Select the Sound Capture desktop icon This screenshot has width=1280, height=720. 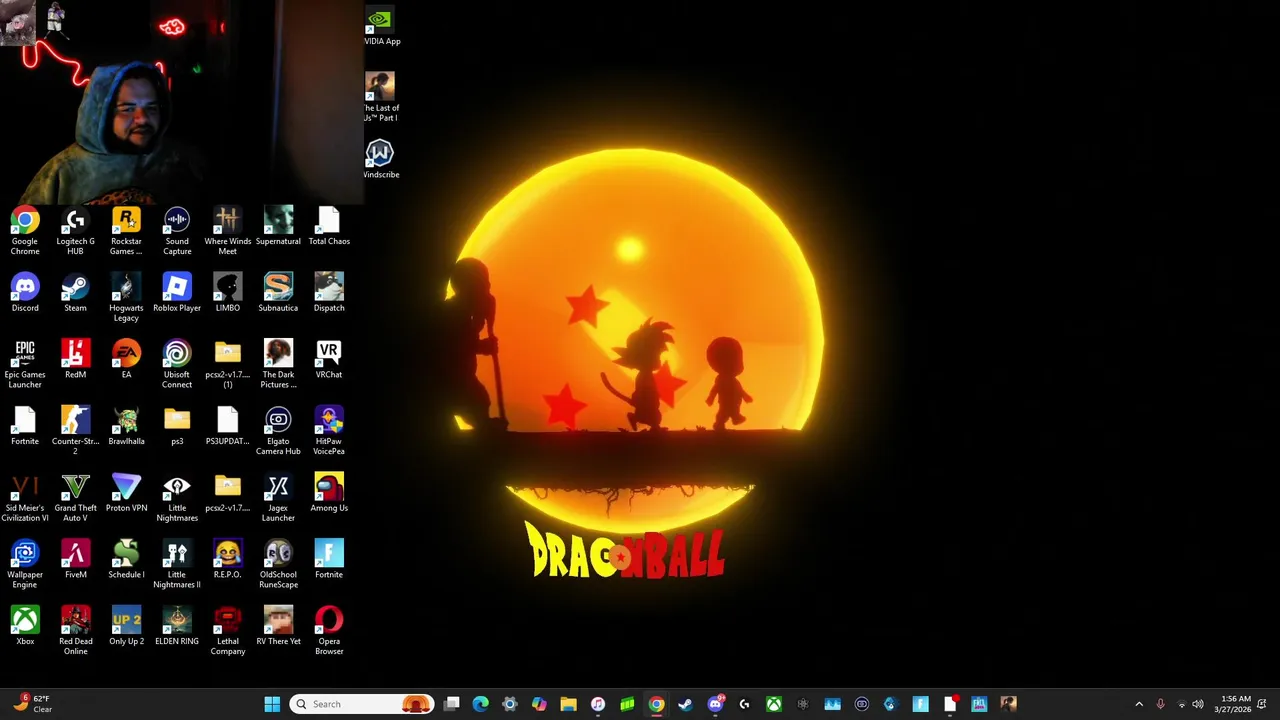[177, 231]
